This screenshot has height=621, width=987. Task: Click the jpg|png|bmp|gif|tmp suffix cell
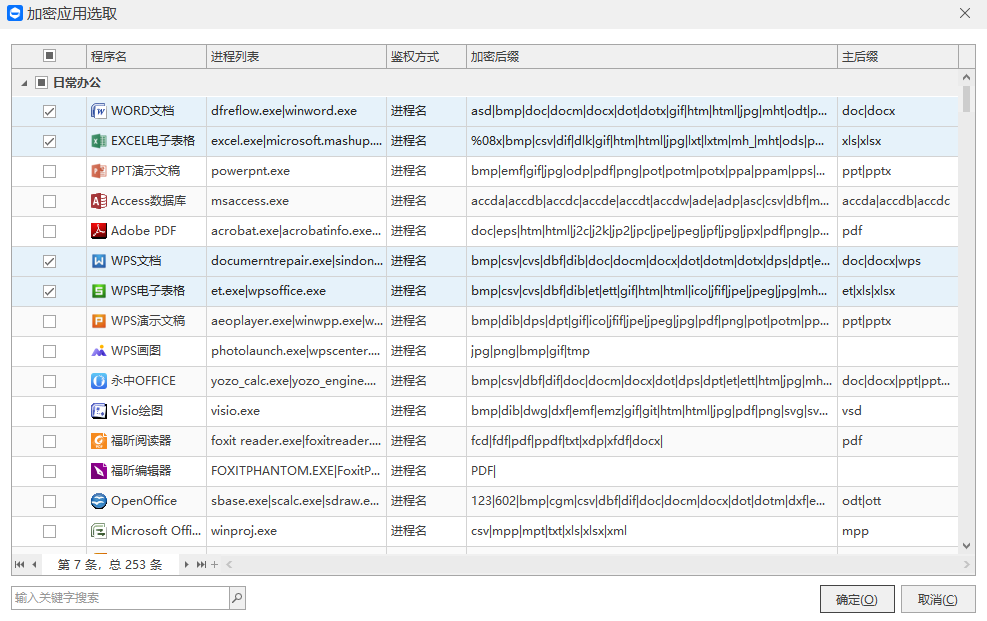click(651, 351)
